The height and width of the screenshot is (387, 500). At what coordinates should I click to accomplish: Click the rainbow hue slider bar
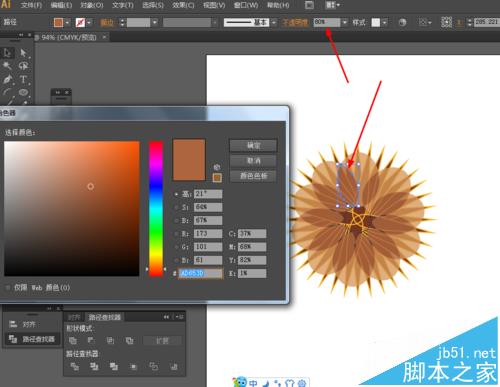(156, 208)
